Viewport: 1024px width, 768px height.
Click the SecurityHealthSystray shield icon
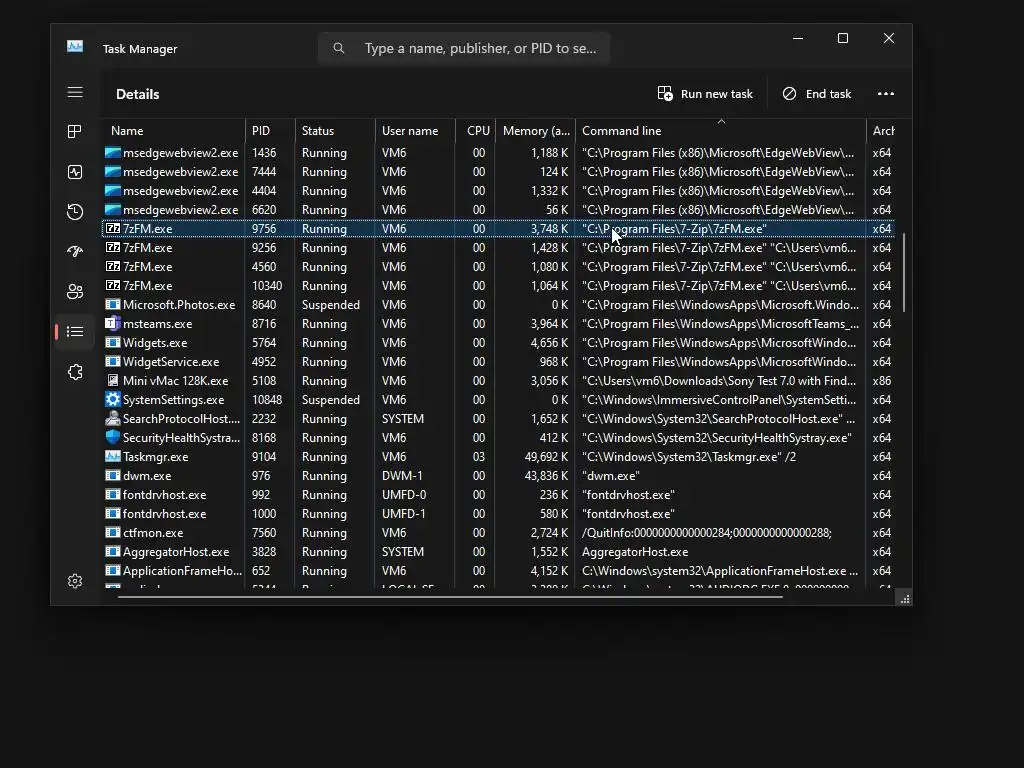coord(113,437)
